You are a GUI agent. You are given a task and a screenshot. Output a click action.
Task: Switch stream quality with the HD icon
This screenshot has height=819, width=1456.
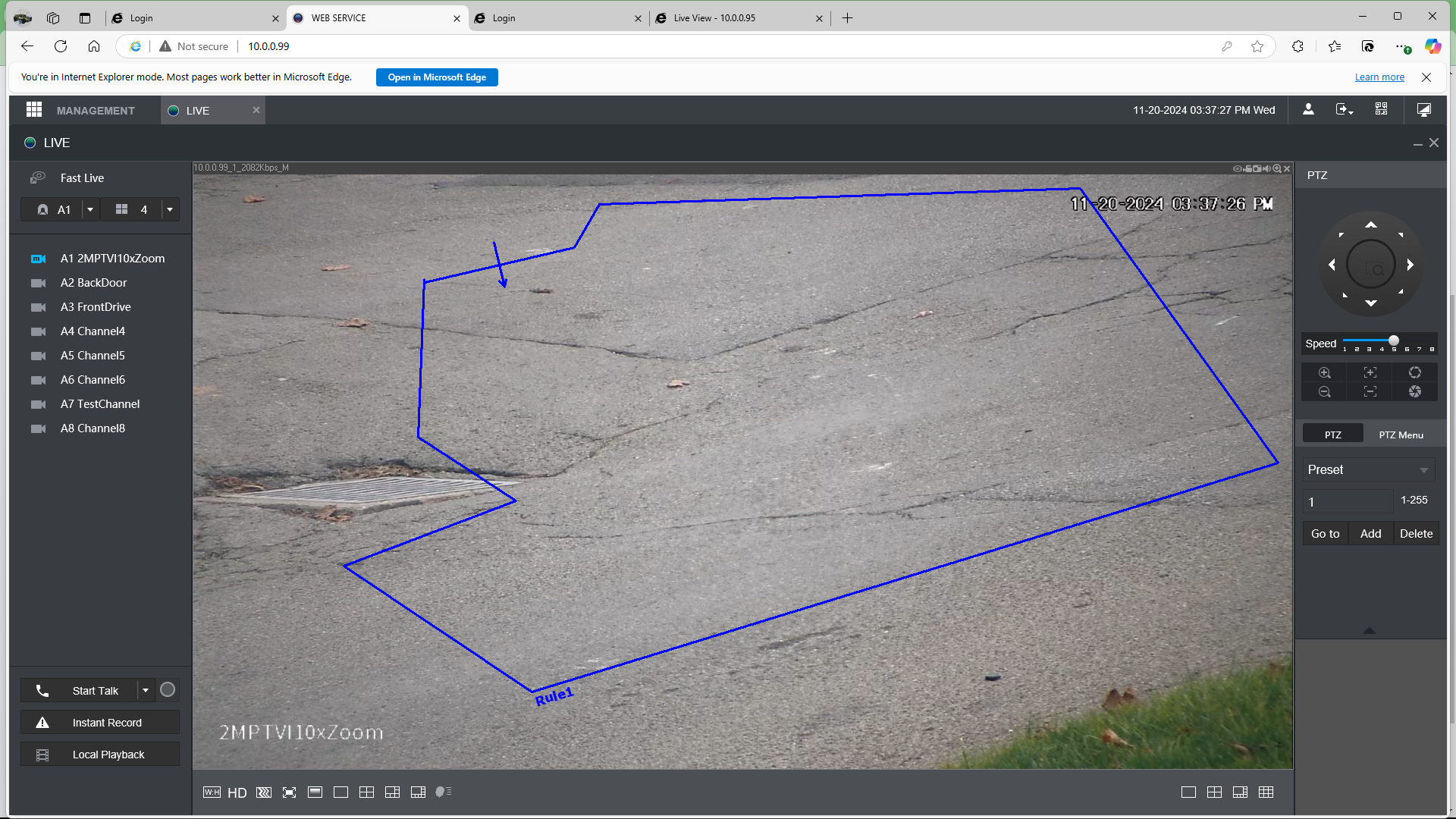coord(237,792)
